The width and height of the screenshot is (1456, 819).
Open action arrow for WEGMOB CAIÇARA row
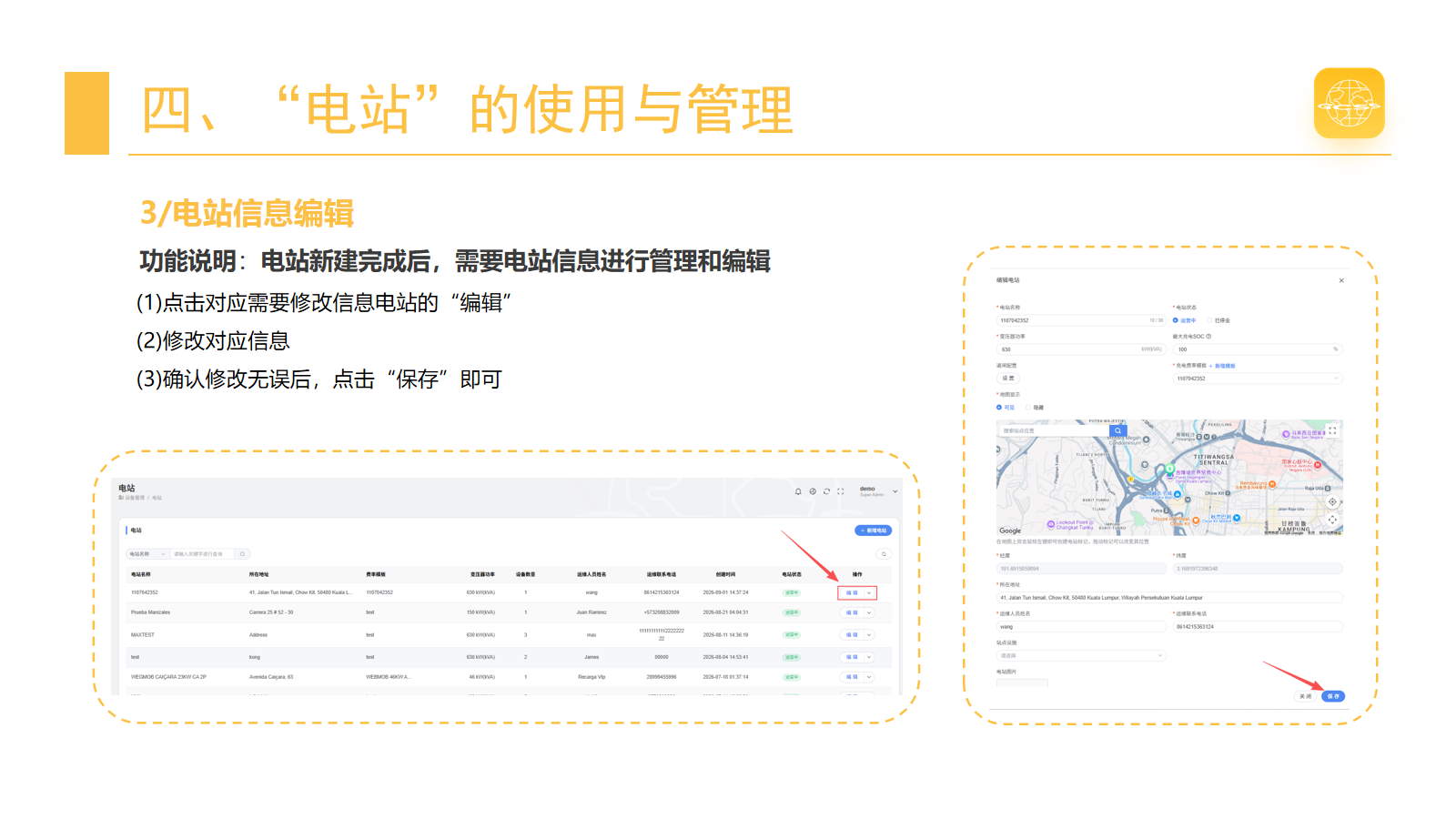(869, 677)
